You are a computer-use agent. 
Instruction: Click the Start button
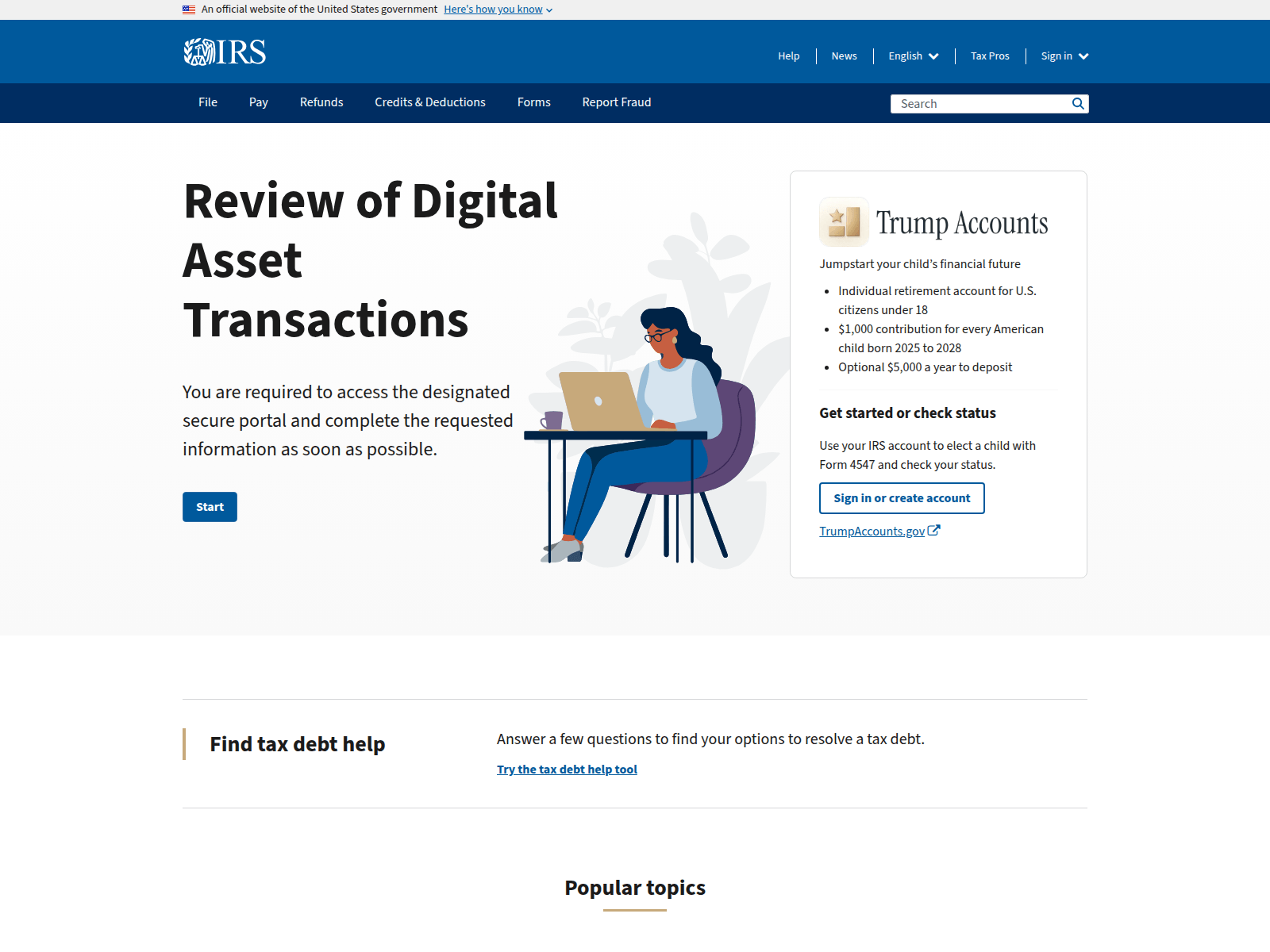pos(210,507)
